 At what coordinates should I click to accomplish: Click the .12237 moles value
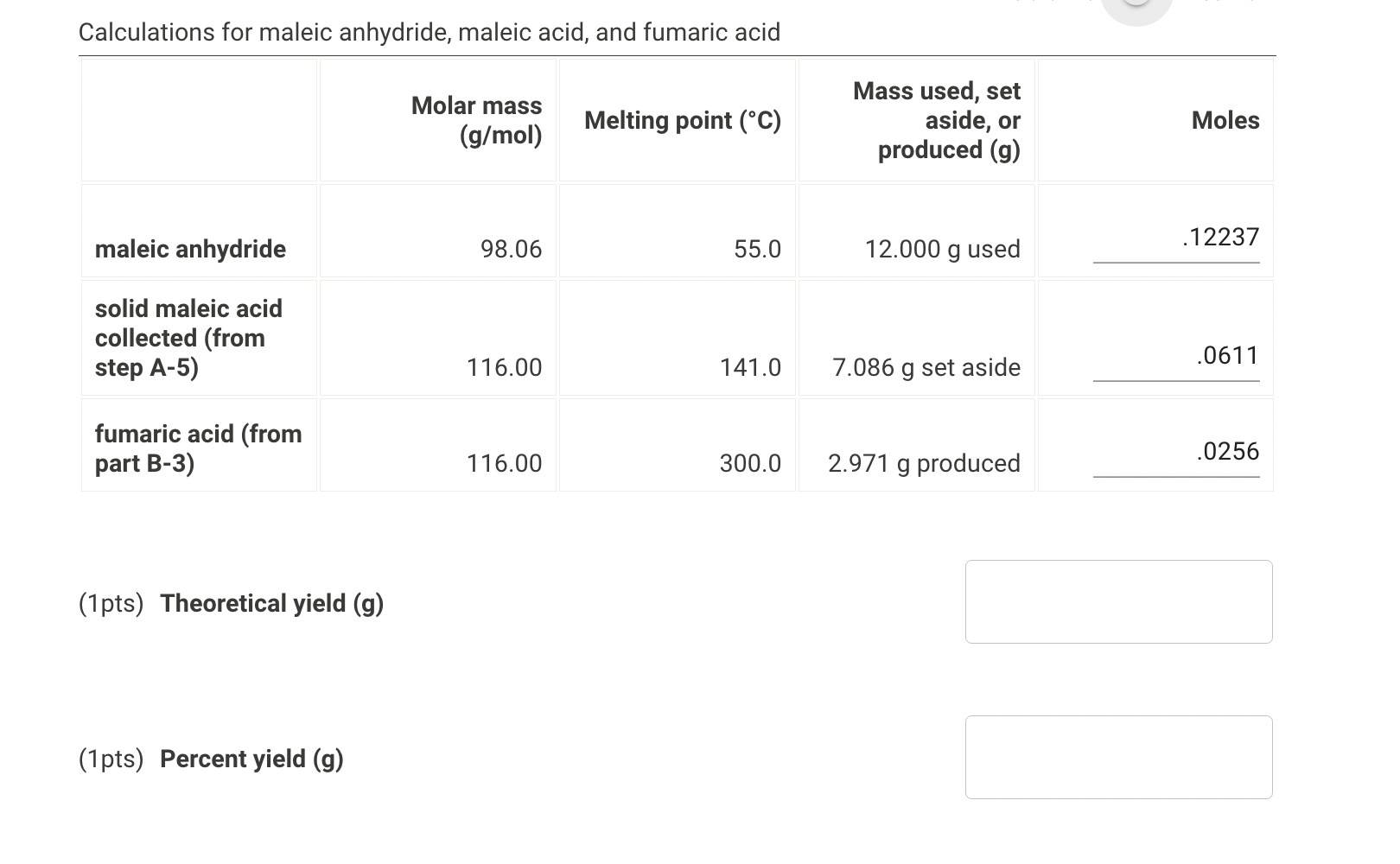pos(1220,236)
